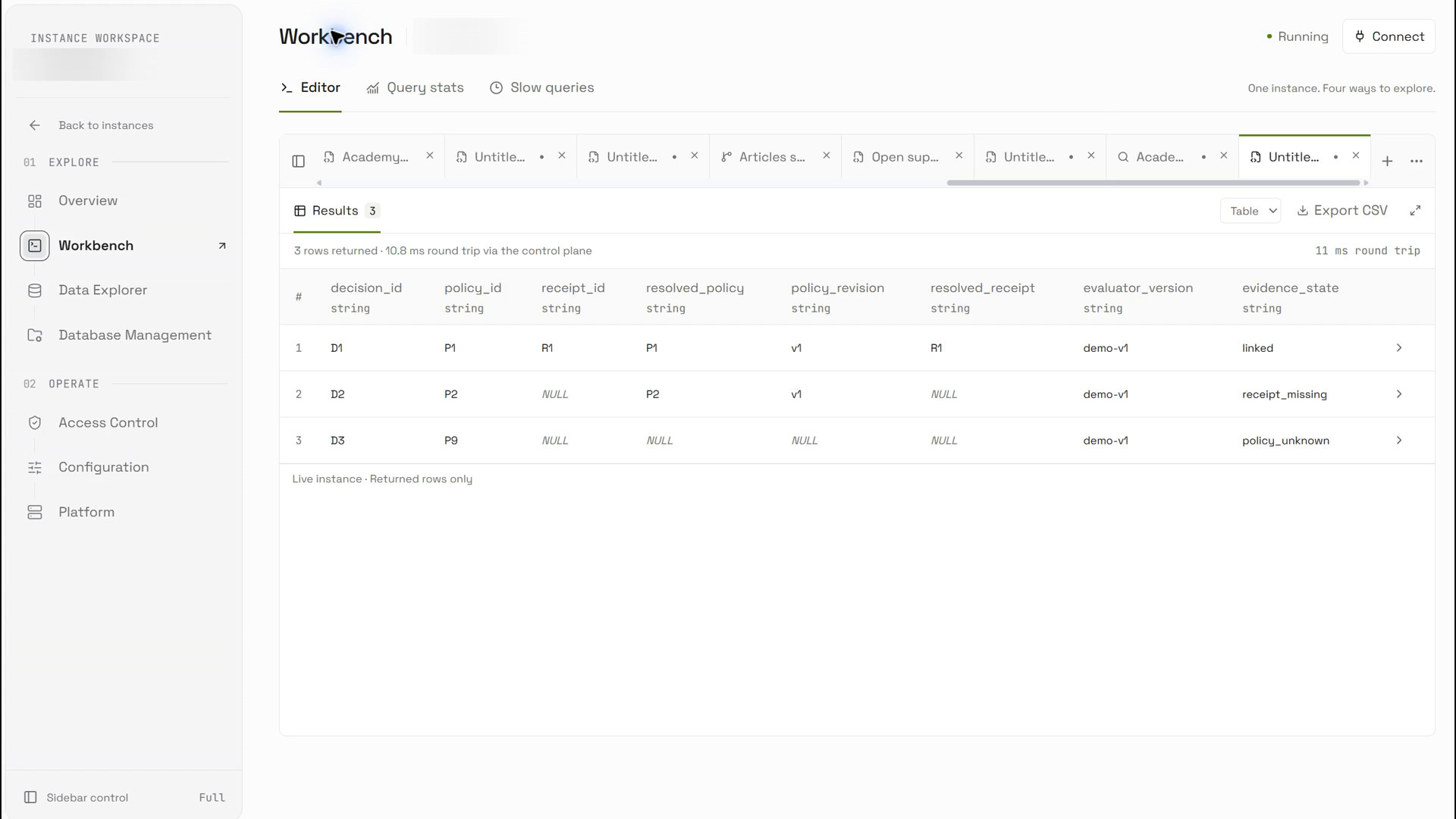Screen dimensions: 1456x819
Task: Click the Overview grid icon
Action: tap(35, 201)
